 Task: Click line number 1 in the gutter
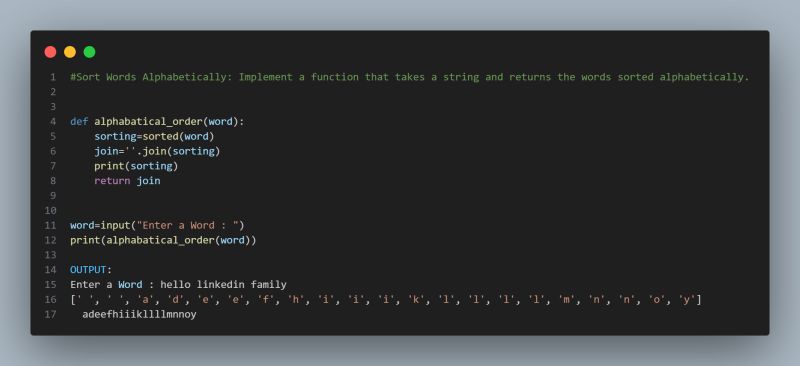tap(53, 78)
